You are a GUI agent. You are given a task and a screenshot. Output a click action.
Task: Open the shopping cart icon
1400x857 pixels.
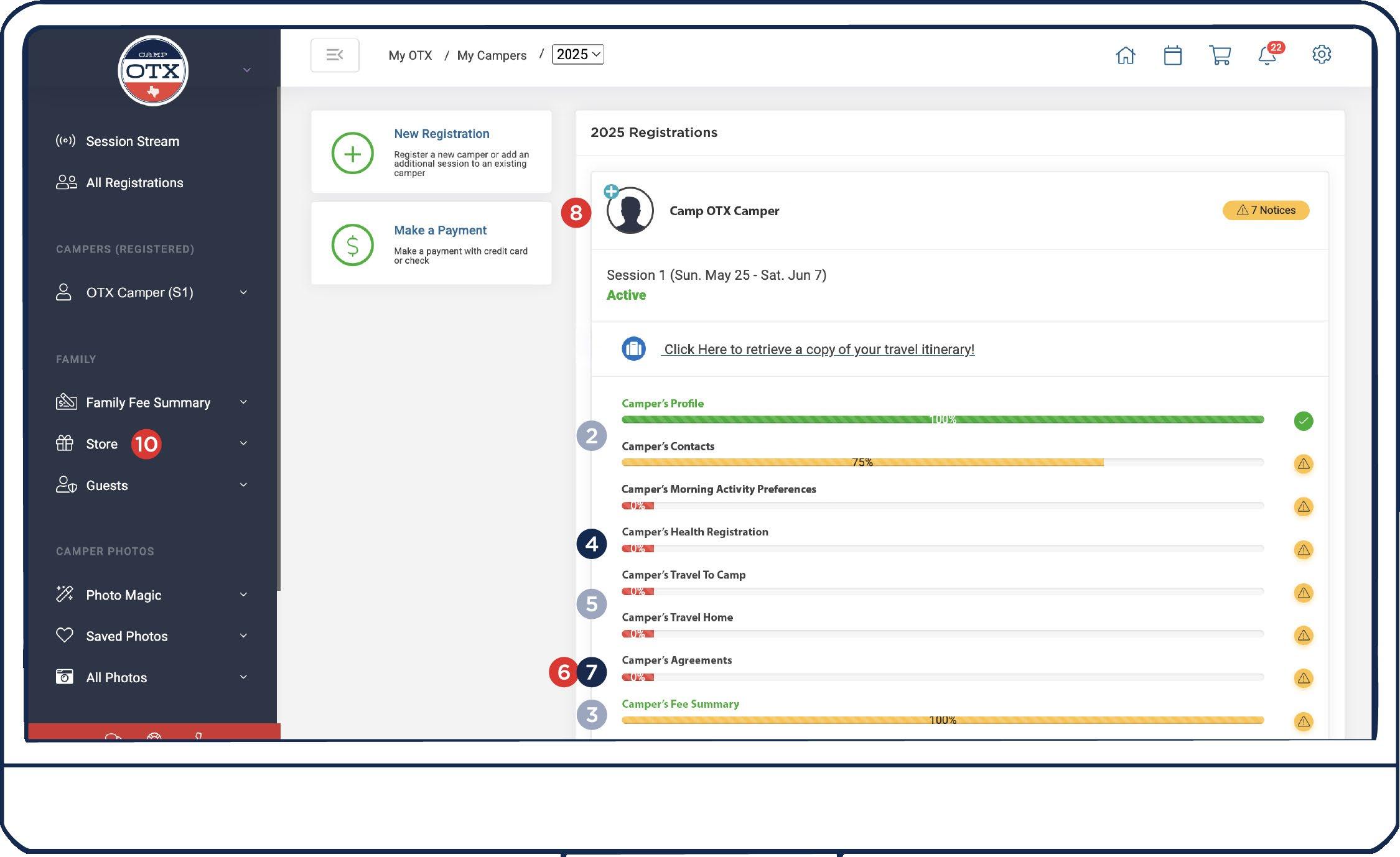pyautogui.click(x=1220, y=55)
